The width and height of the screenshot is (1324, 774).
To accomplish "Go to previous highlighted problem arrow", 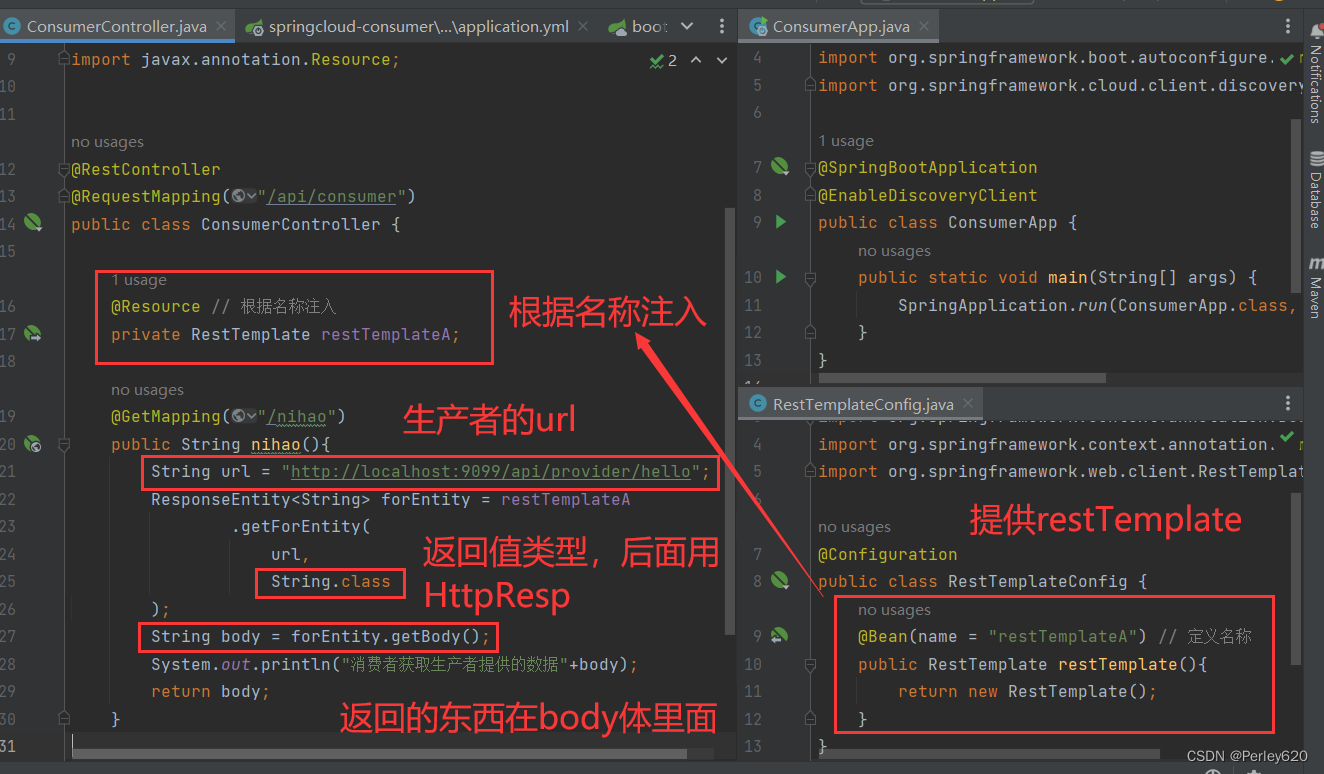I will 696,61.
